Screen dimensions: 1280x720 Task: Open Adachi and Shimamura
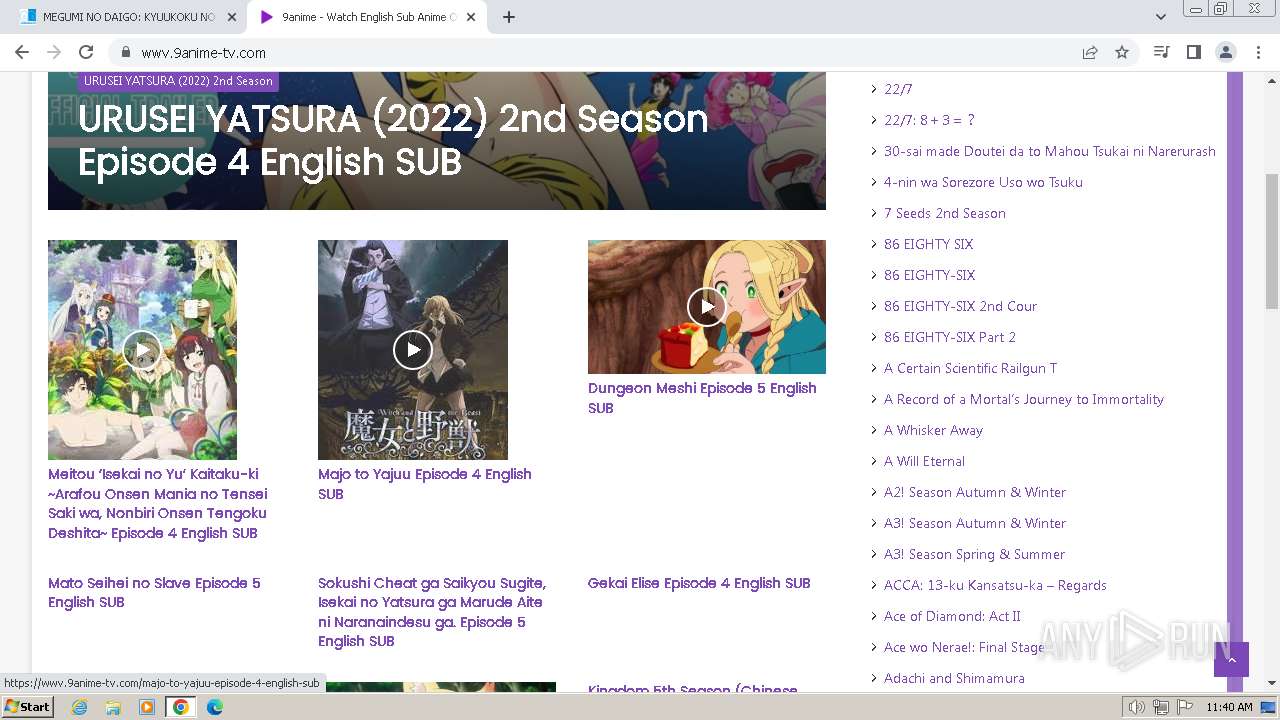pos(954,678)
